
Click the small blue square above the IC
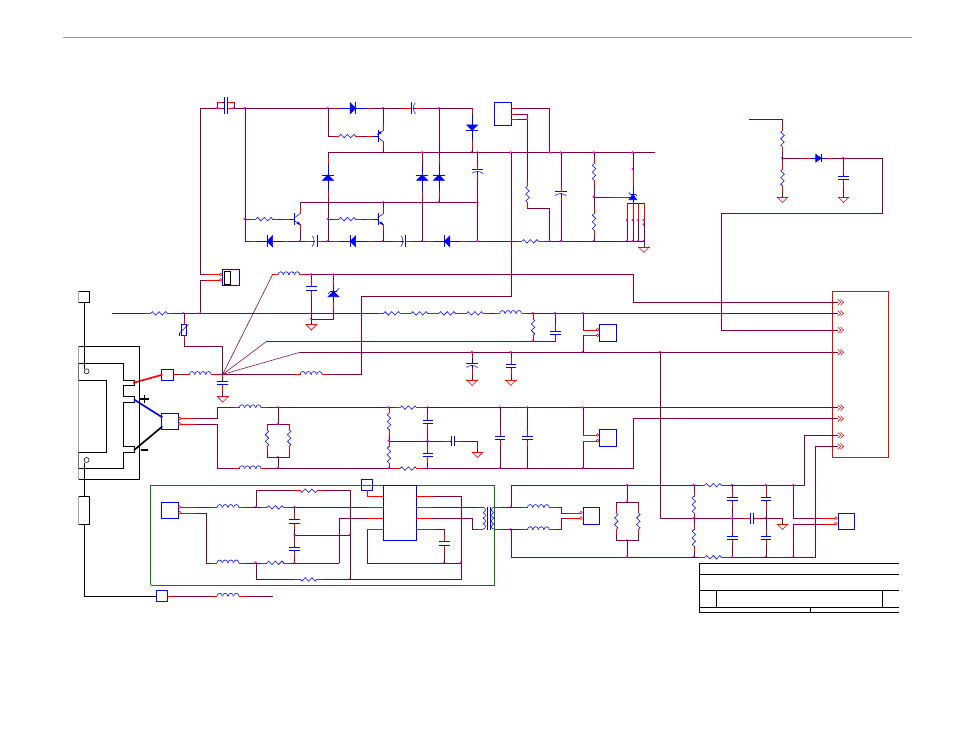pyautogui.click(x=367, y=485)
